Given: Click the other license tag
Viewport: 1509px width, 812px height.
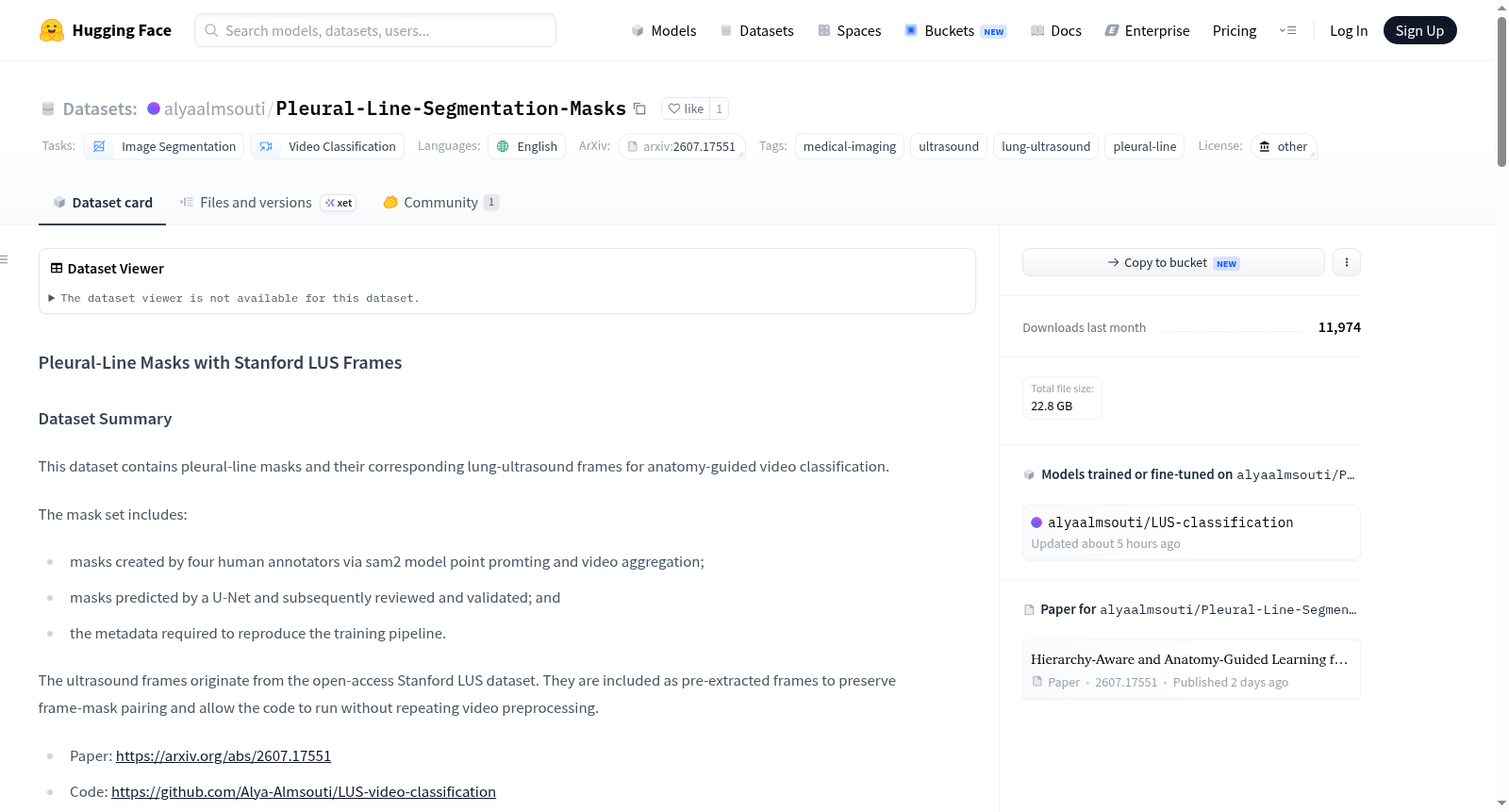Looking at the screenshot, I should pos(1284,146).
